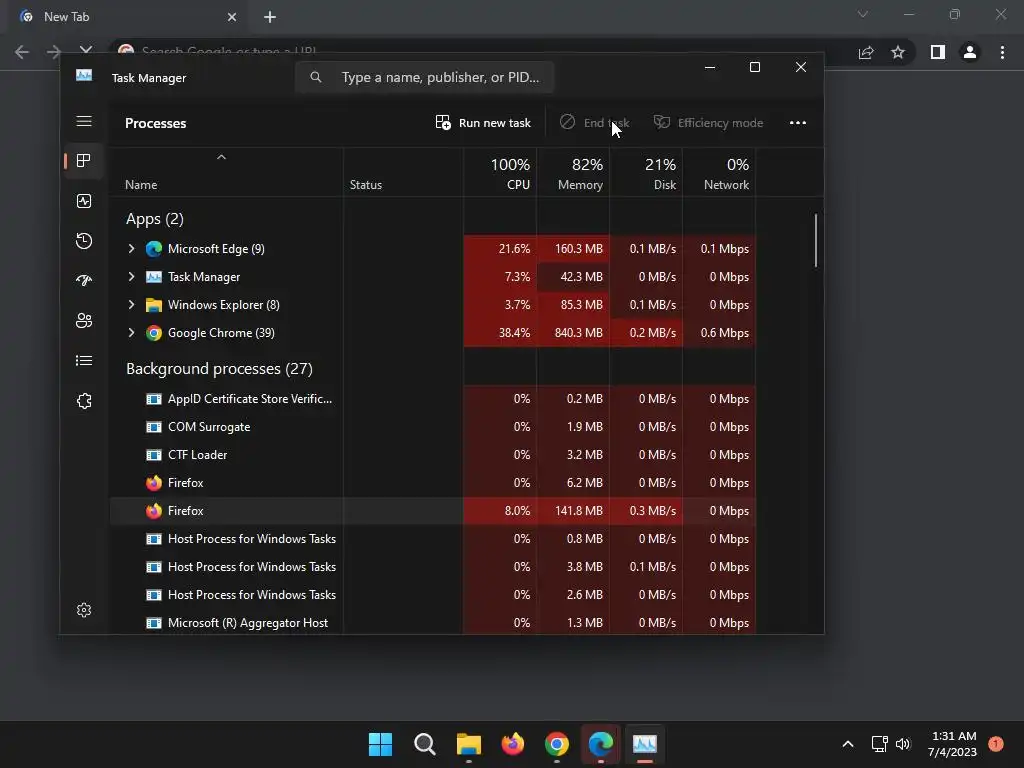Expand the Google Chrome (39) process group
The width and height of the screenshot is (1024, 768).
[131, 333]
